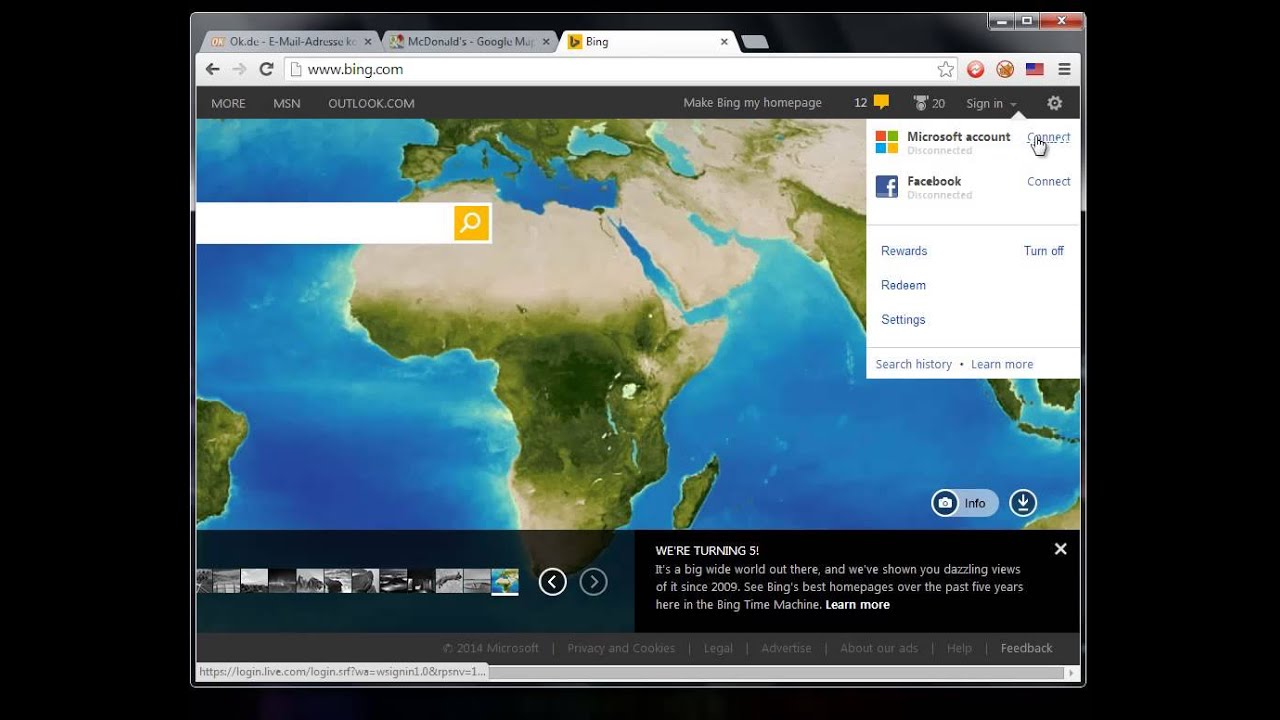Show next homepage image with right arrow
The image size is (1280, 720).
pos(593,582)
